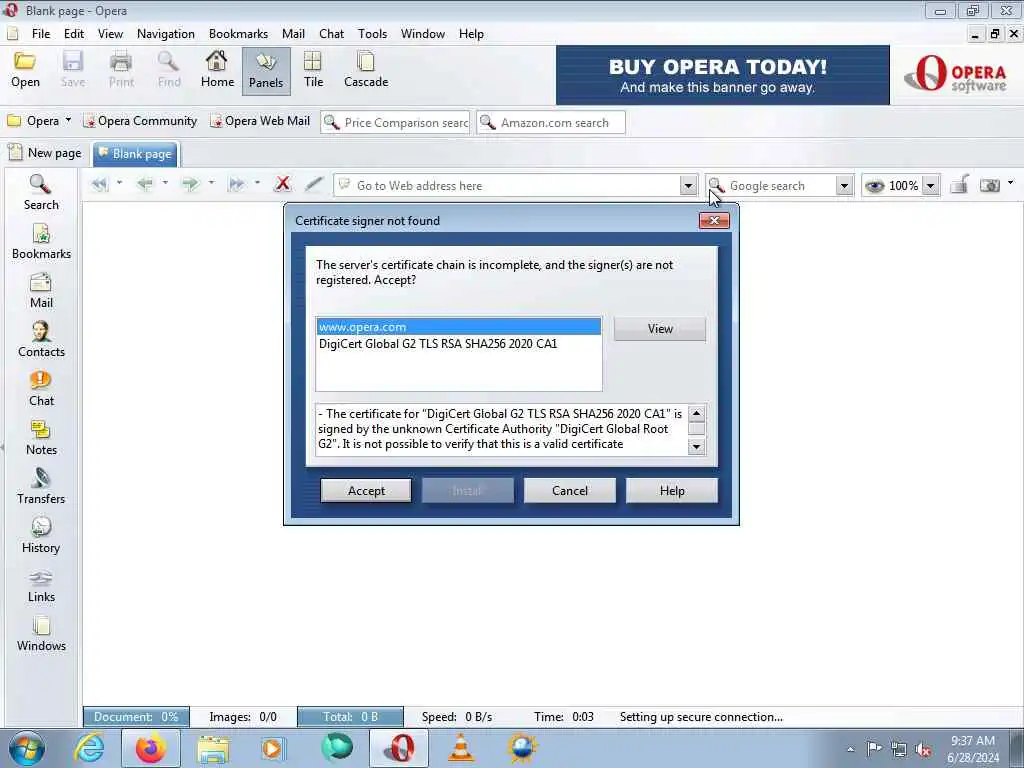Open the Opera Community bookmark link

coord(140,121)
